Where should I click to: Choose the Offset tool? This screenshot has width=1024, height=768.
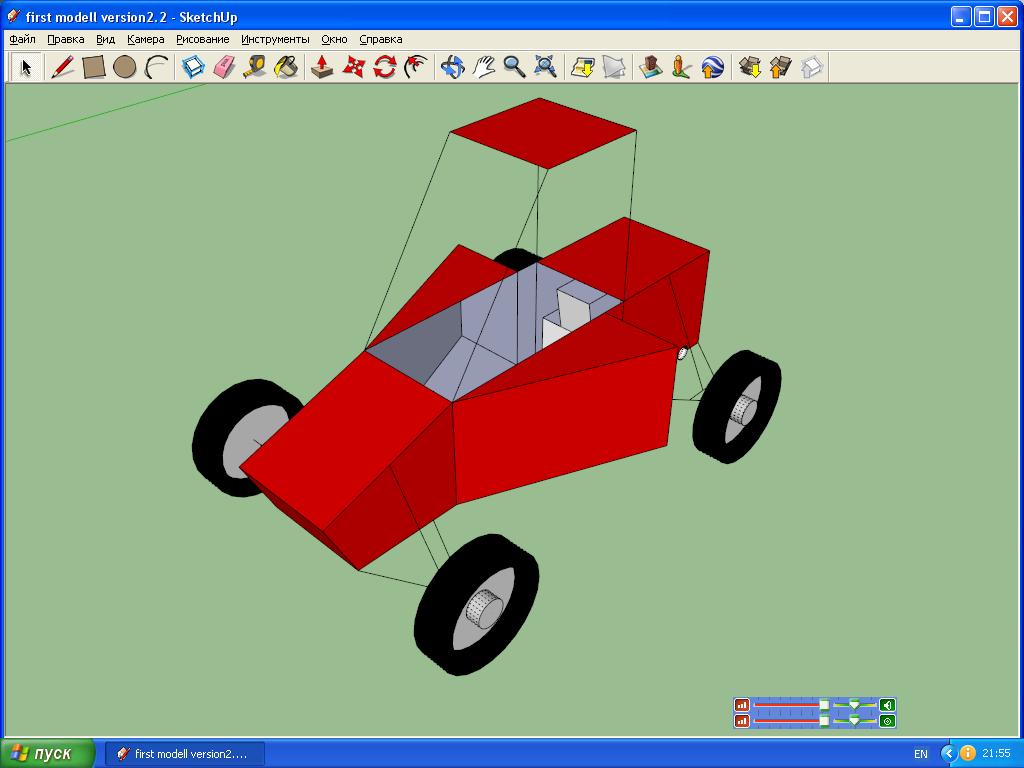point(416,67)
